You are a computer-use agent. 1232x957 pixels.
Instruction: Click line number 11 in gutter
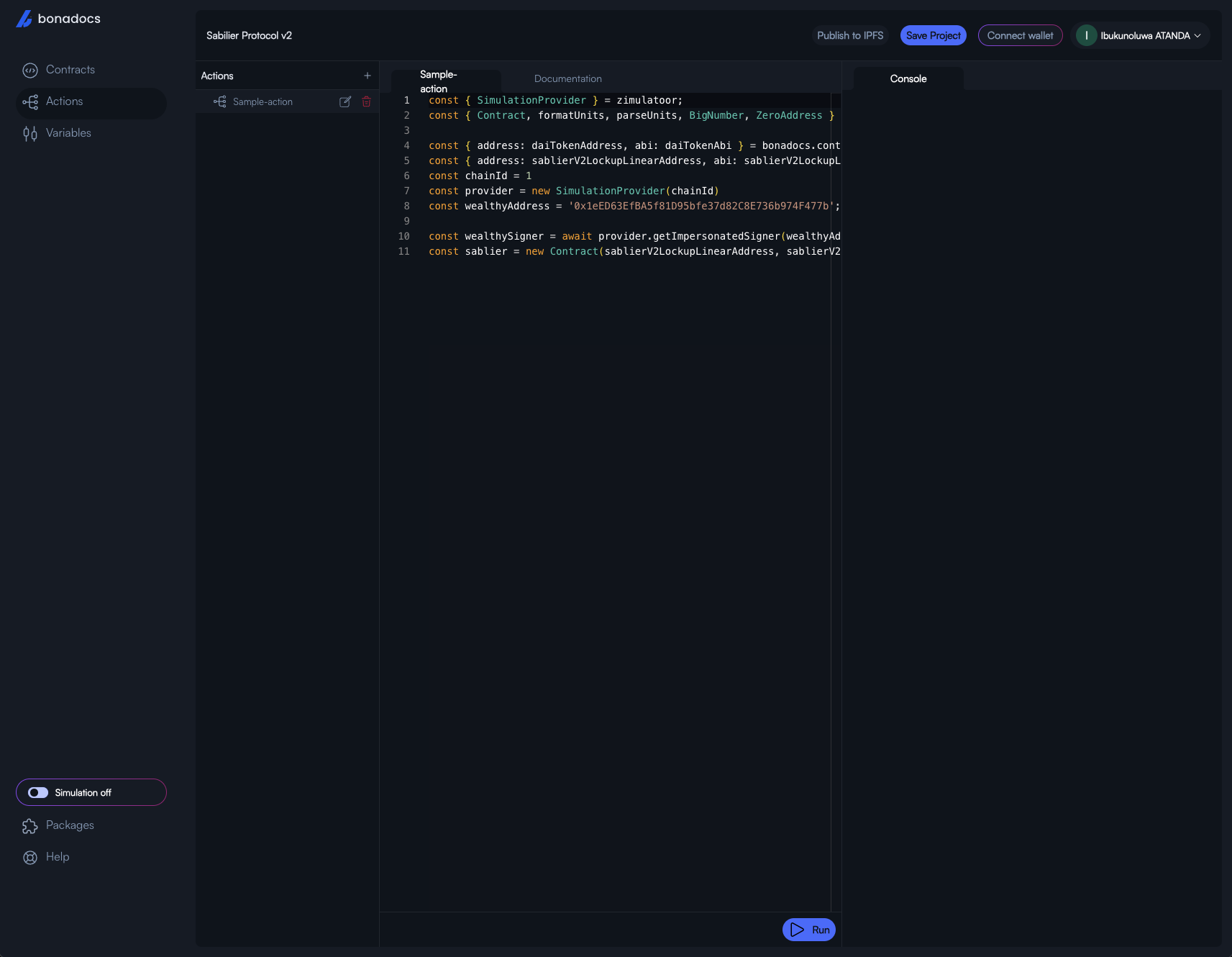click(x=404, y=251)
